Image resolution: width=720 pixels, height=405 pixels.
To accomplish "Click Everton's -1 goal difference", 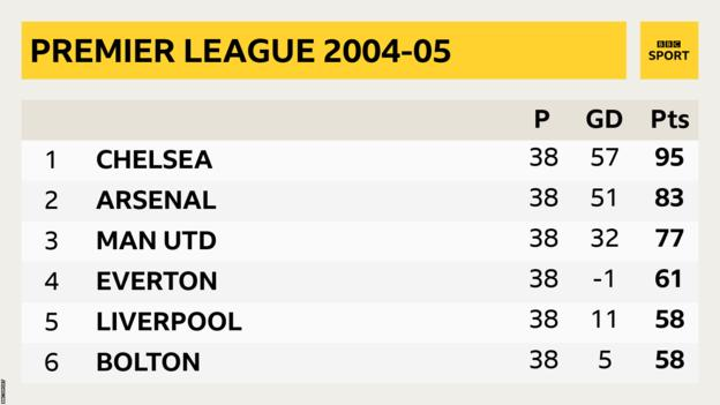I will tap(604, 280).
